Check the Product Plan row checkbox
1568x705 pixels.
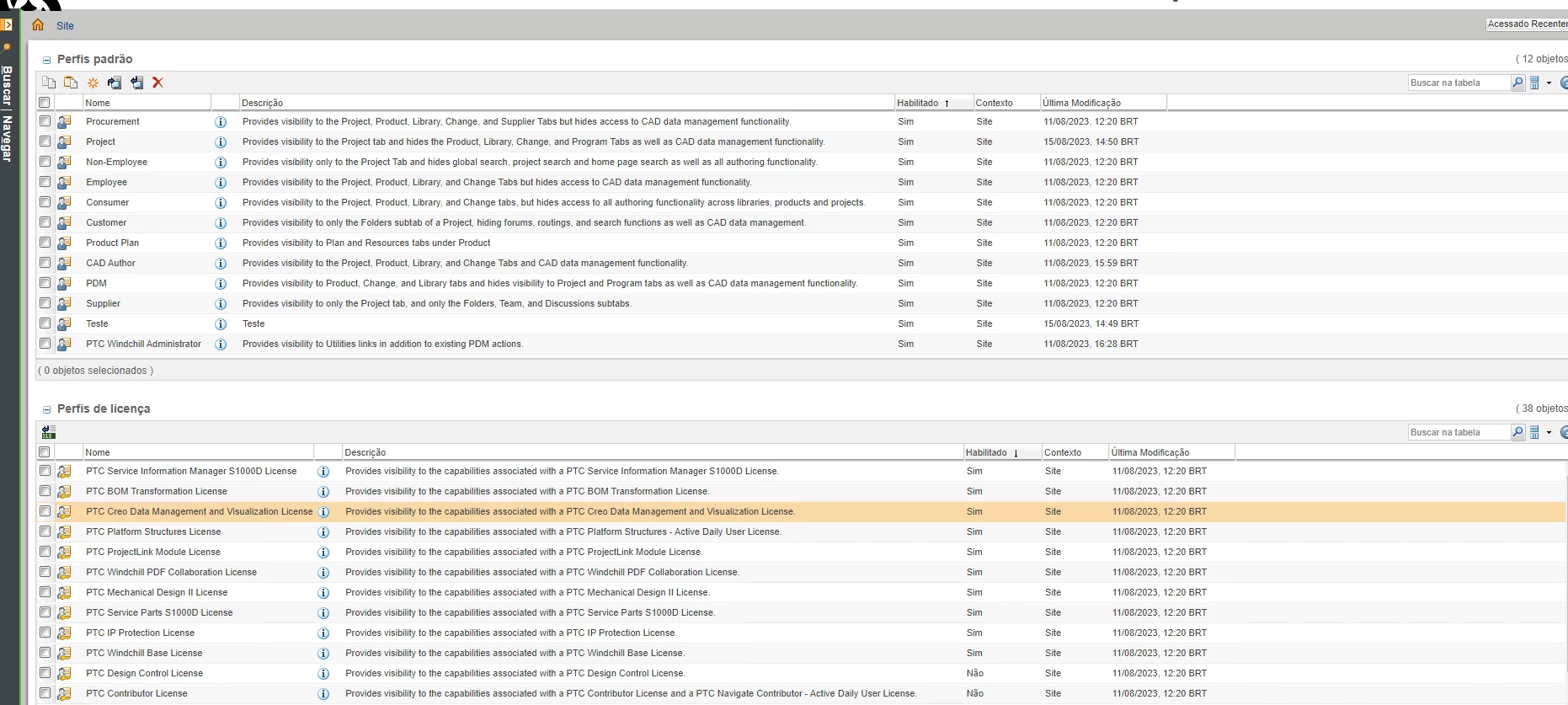[x=45, y=243]
